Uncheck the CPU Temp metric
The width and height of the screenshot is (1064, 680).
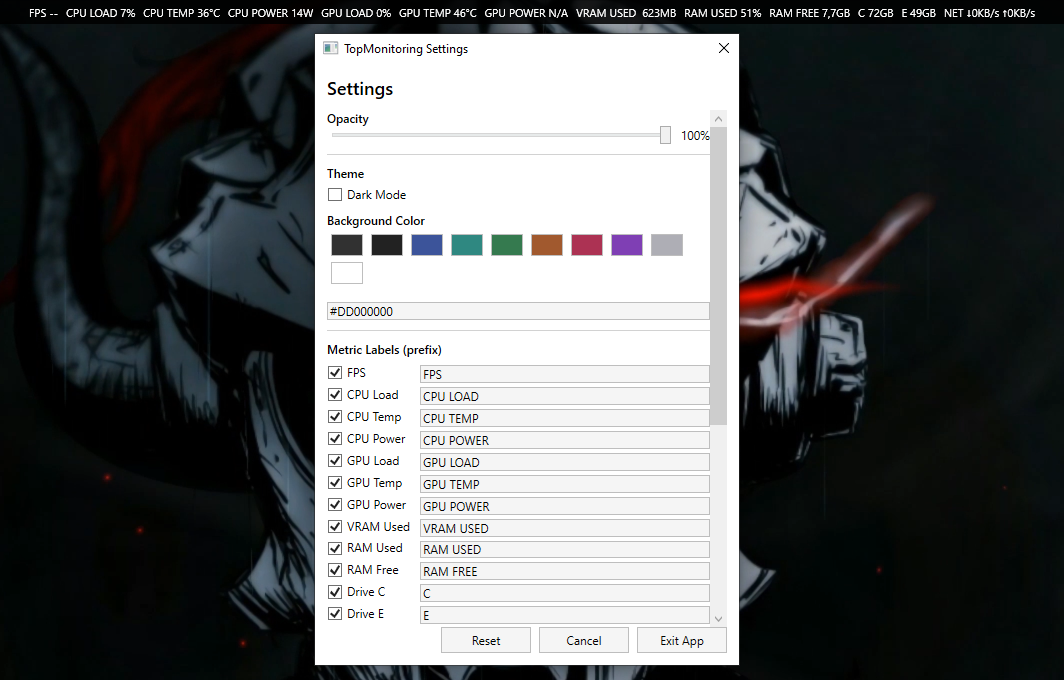[335, 416]
